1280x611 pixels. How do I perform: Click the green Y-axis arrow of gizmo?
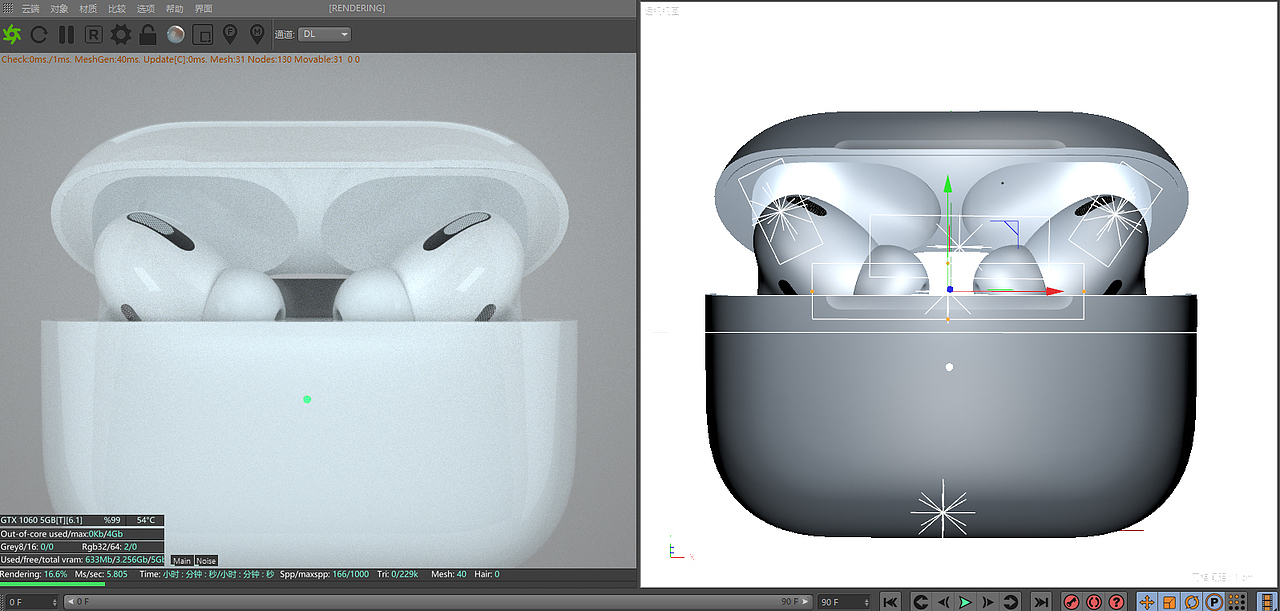(x=947, y=185)
